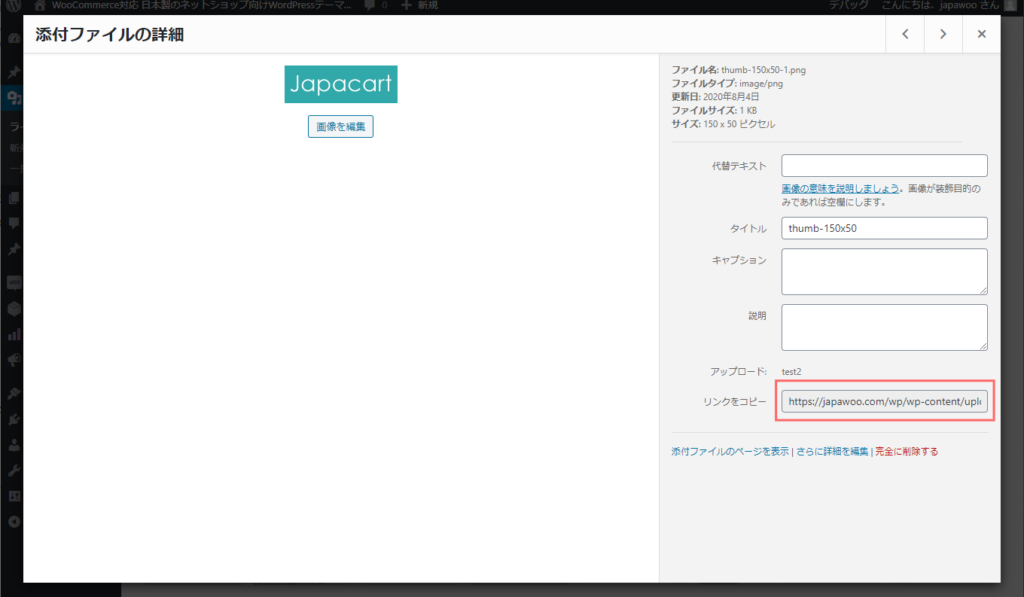Go to the previous attachment with left chevron
Image resolution: width=1024 pixels, height=597 pixels.
click(905, 34)
